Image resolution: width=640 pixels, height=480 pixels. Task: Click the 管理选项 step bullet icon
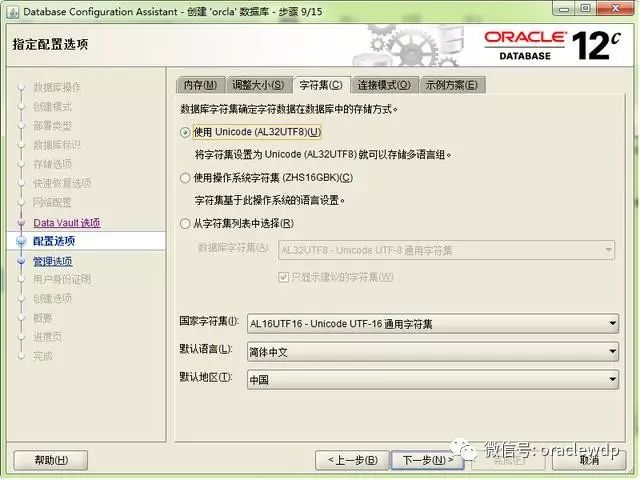click(21, 261)
